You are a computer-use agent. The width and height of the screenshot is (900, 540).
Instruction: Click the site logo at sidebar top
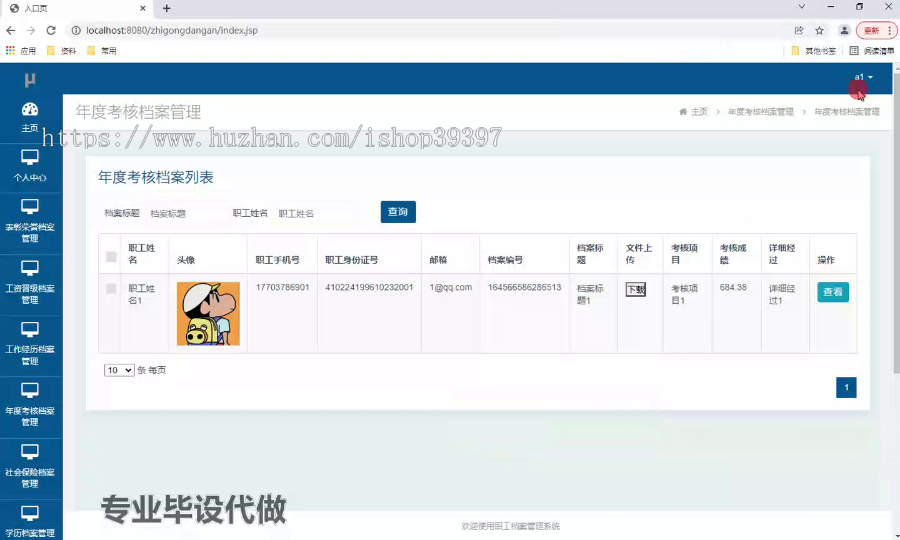click(30, 80)
